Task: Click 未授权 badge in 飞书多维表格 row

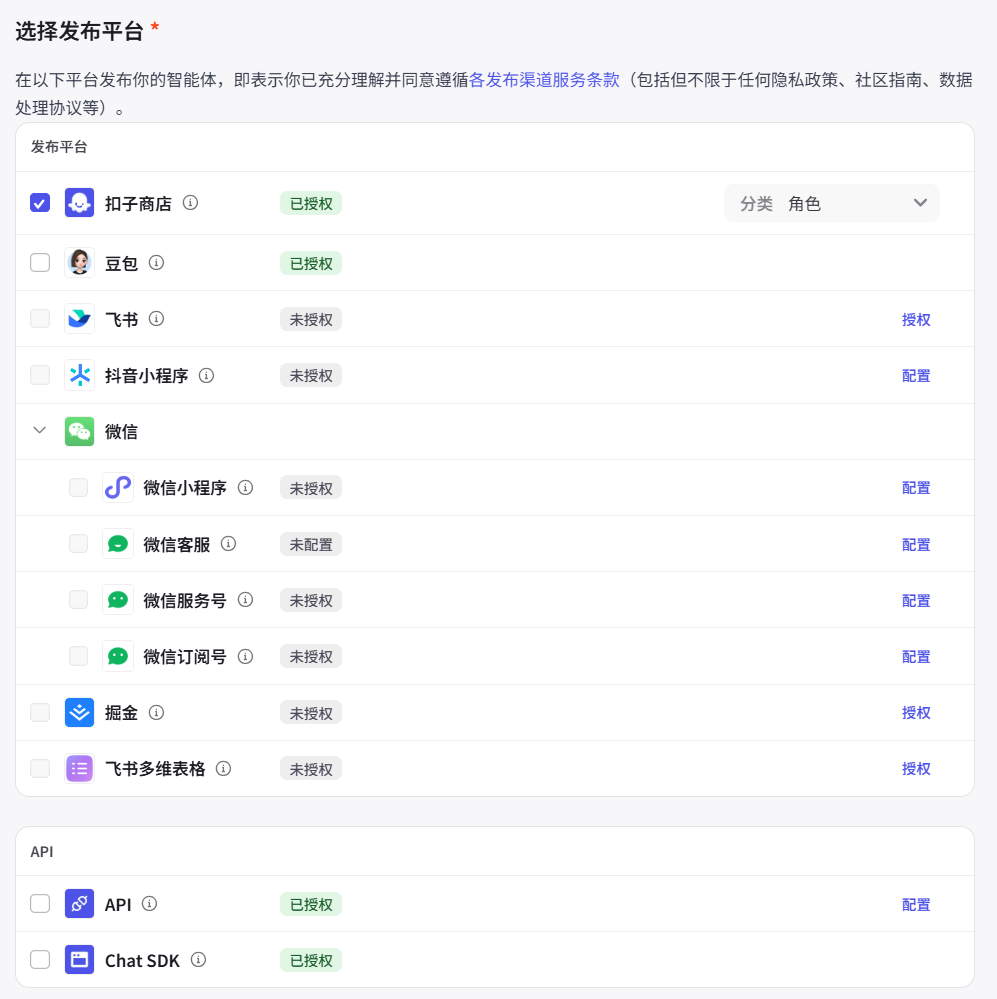Action: pyautogui.click(x=311, y=769)
